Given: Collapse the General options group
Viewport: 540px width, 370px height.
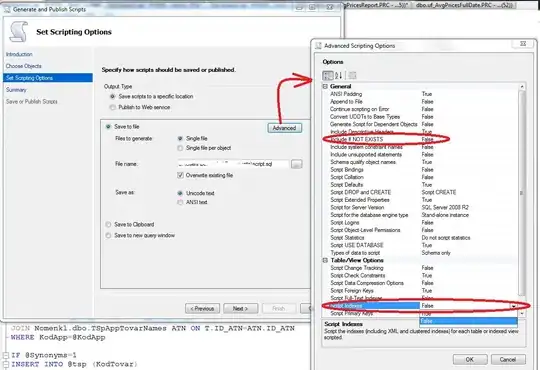Looking at the screenshot, I should coord(325,86).
